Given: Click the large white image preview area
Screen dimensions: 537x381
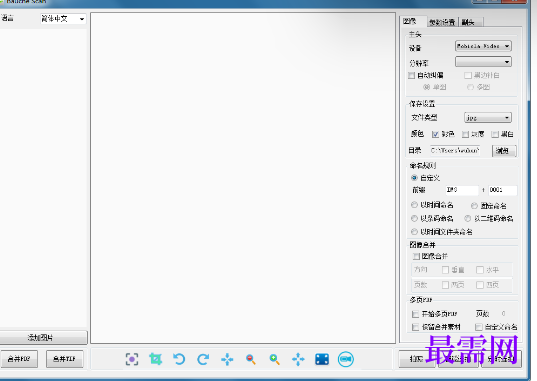Looking at the screenshot, I should point(243,178).
